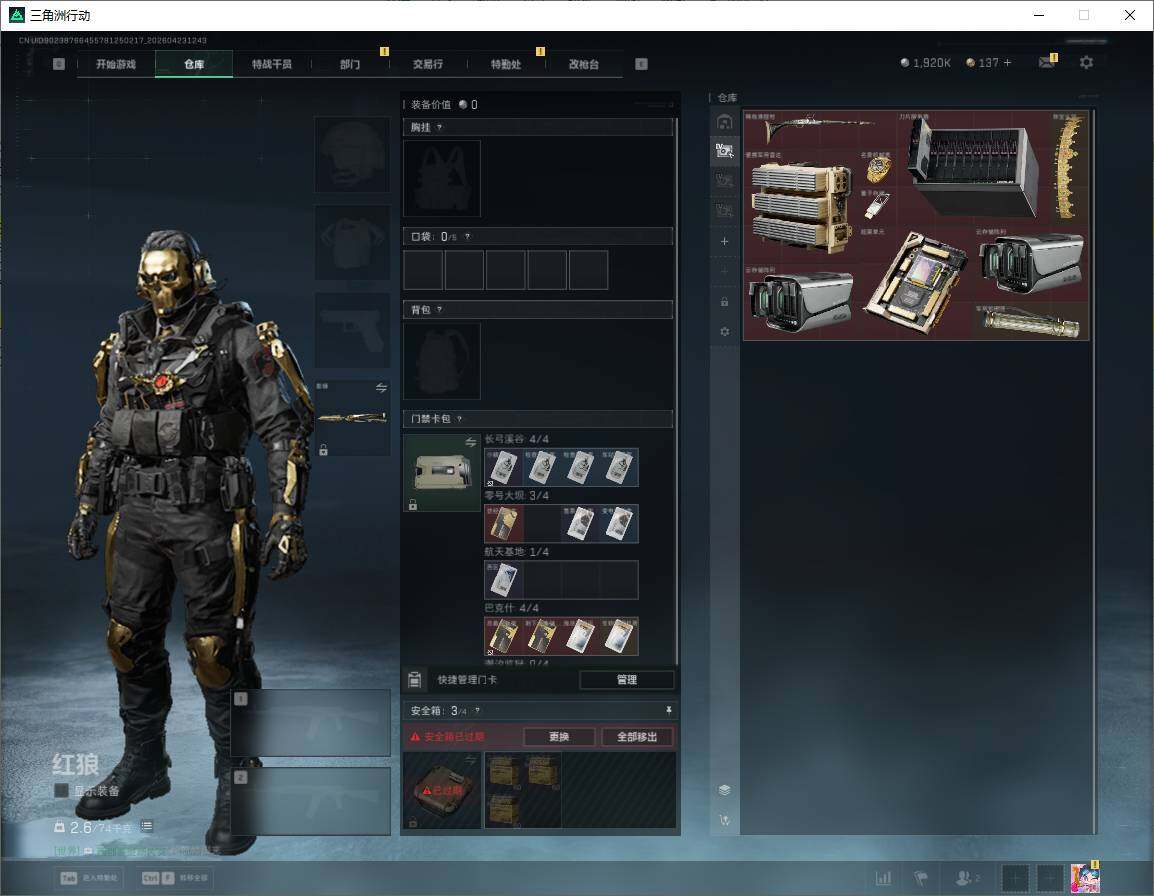Select the 仓库 tab
The width and height of the screenshot is (1154, 896).
(x=194, y=64)
